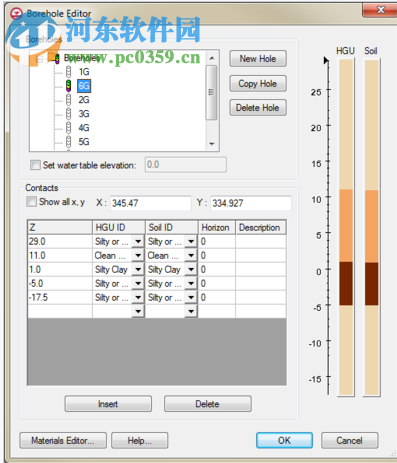This screenshot has width=397, height=463.
Task: Enable Set water table elevation checkbox
Action: pos(35,165)
